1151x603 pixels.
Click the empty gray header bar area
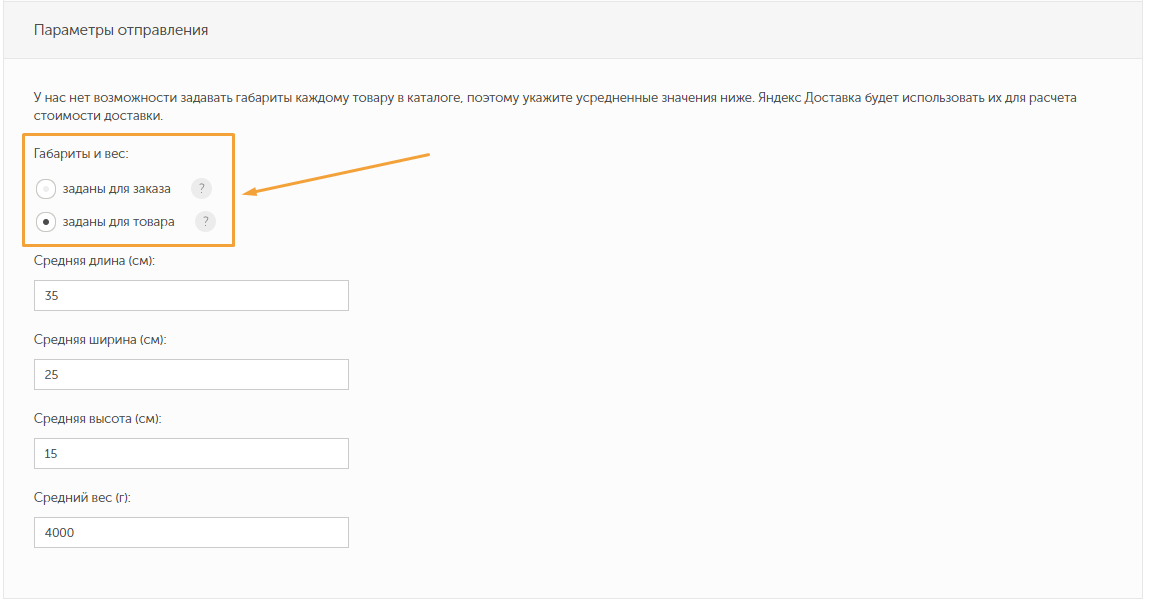coord(700,30)
